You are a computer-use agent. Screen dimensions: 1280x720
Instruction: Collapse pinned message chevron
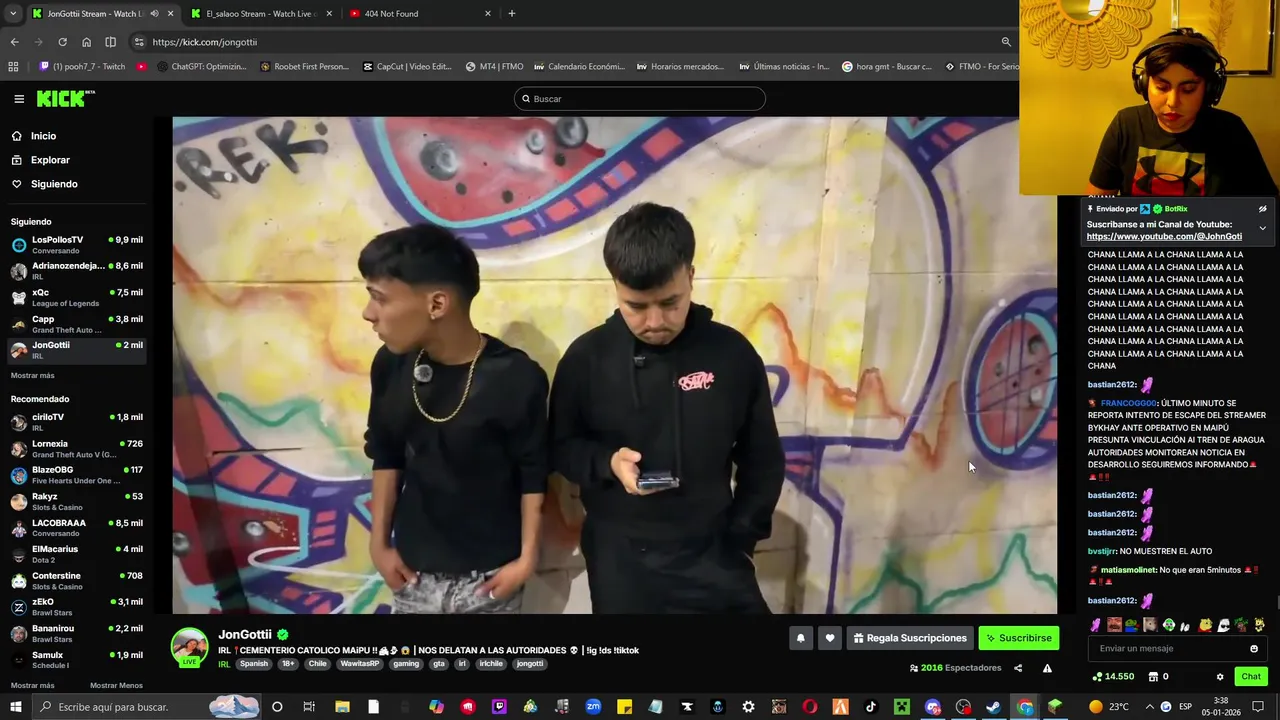click(1262, 229)
